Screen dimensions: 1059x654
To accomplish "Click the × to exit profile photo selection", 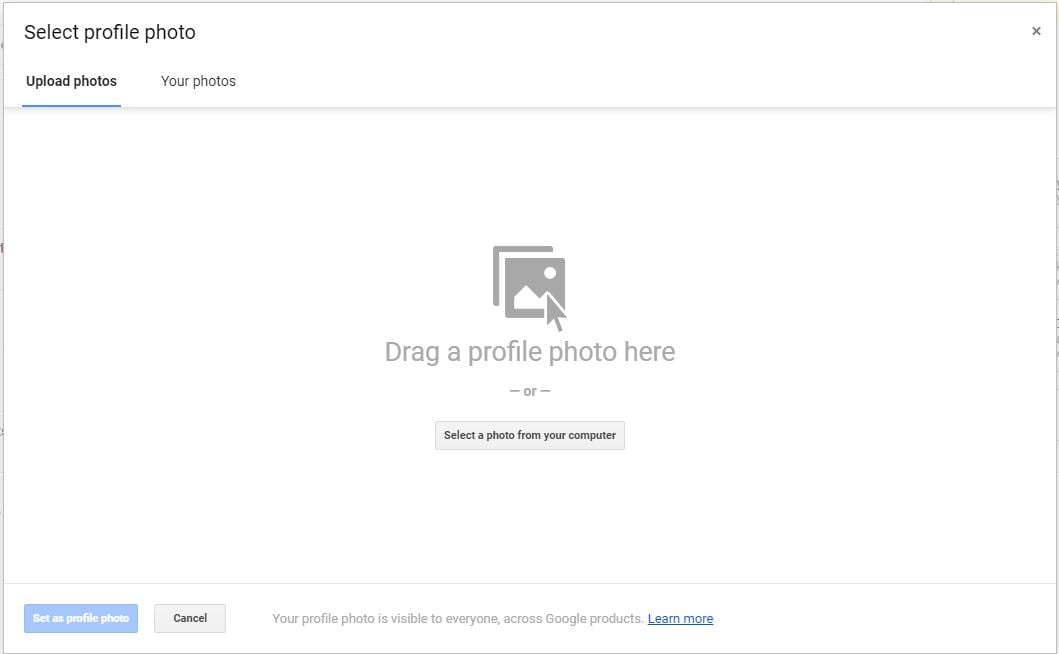I will tap(1037, 30).
